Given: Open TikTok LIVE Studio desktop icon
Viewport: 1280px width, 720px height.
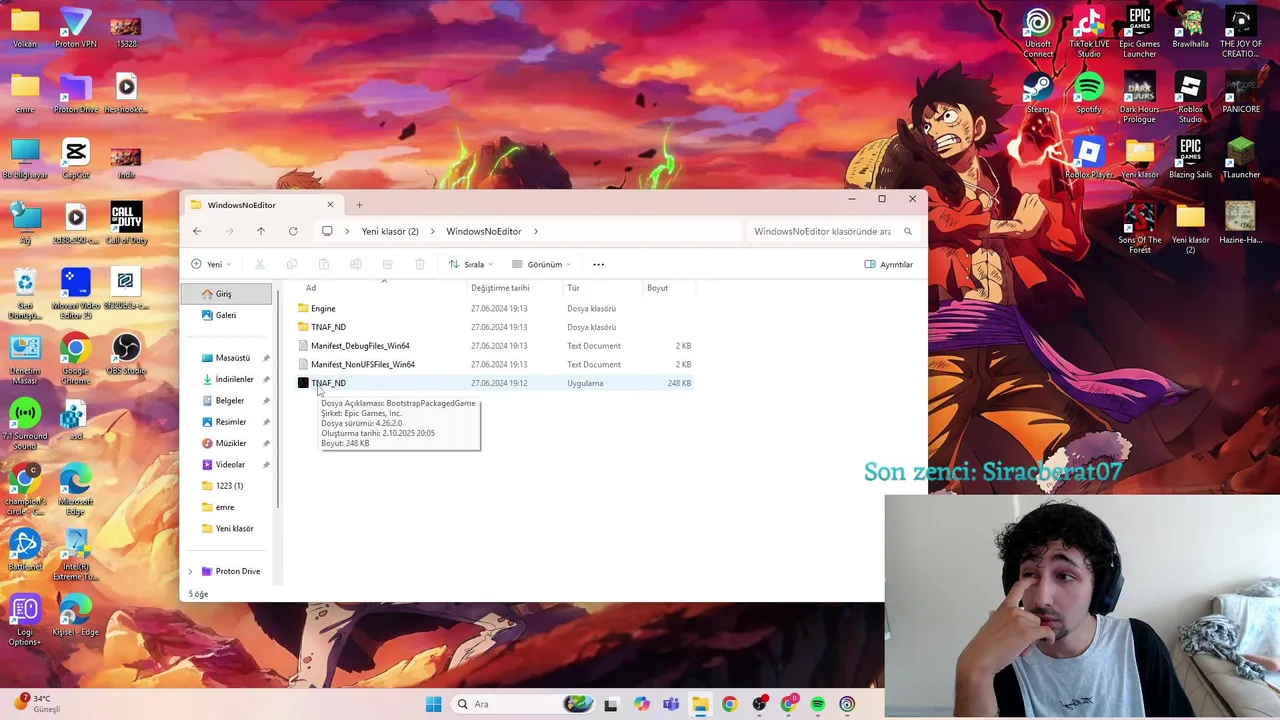Looking at the screenshot, I should point(1089,32).
